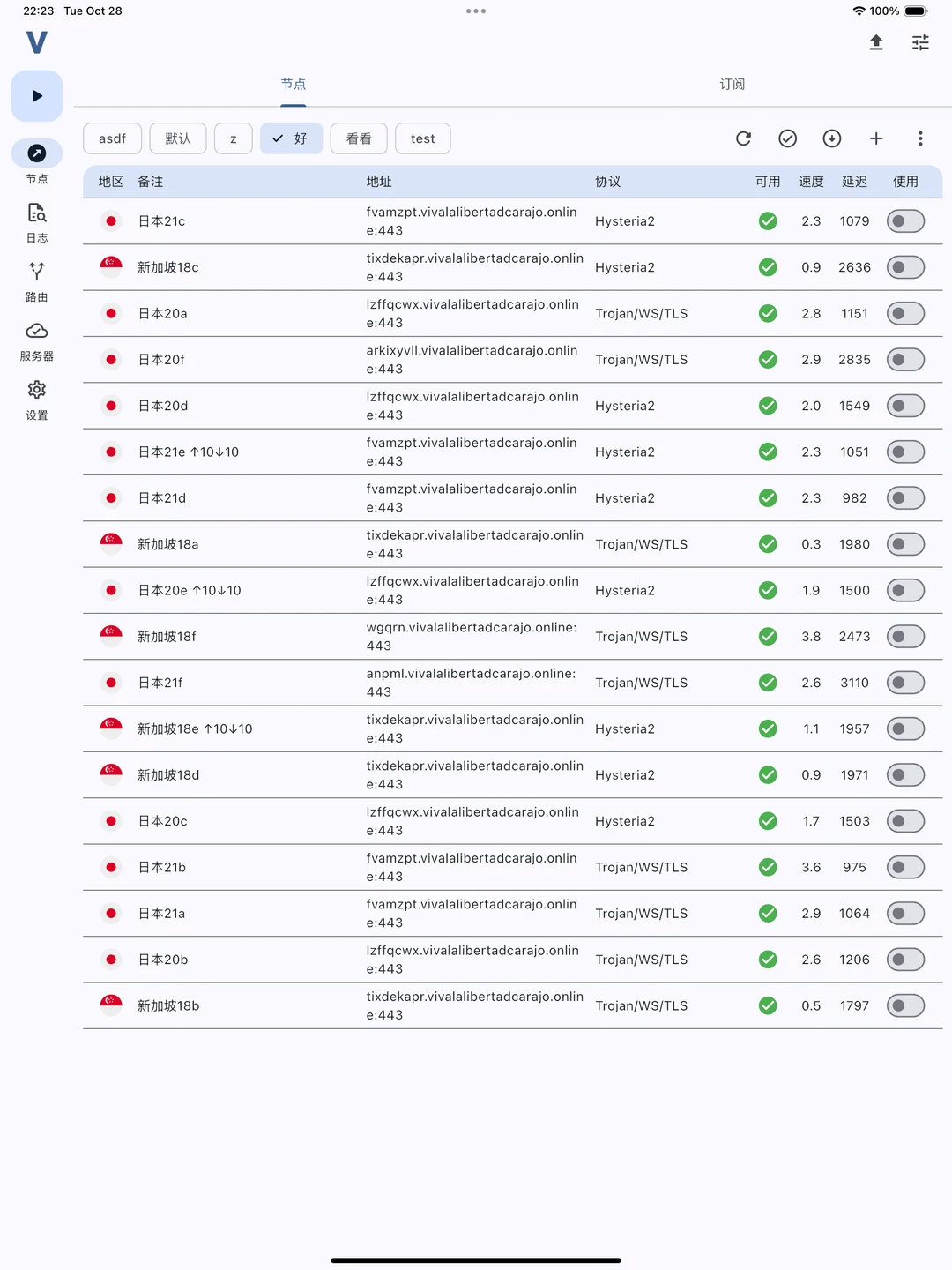Select the 看看 group chip
This screenshot has width=952, height=1270.
click(359, 138)
